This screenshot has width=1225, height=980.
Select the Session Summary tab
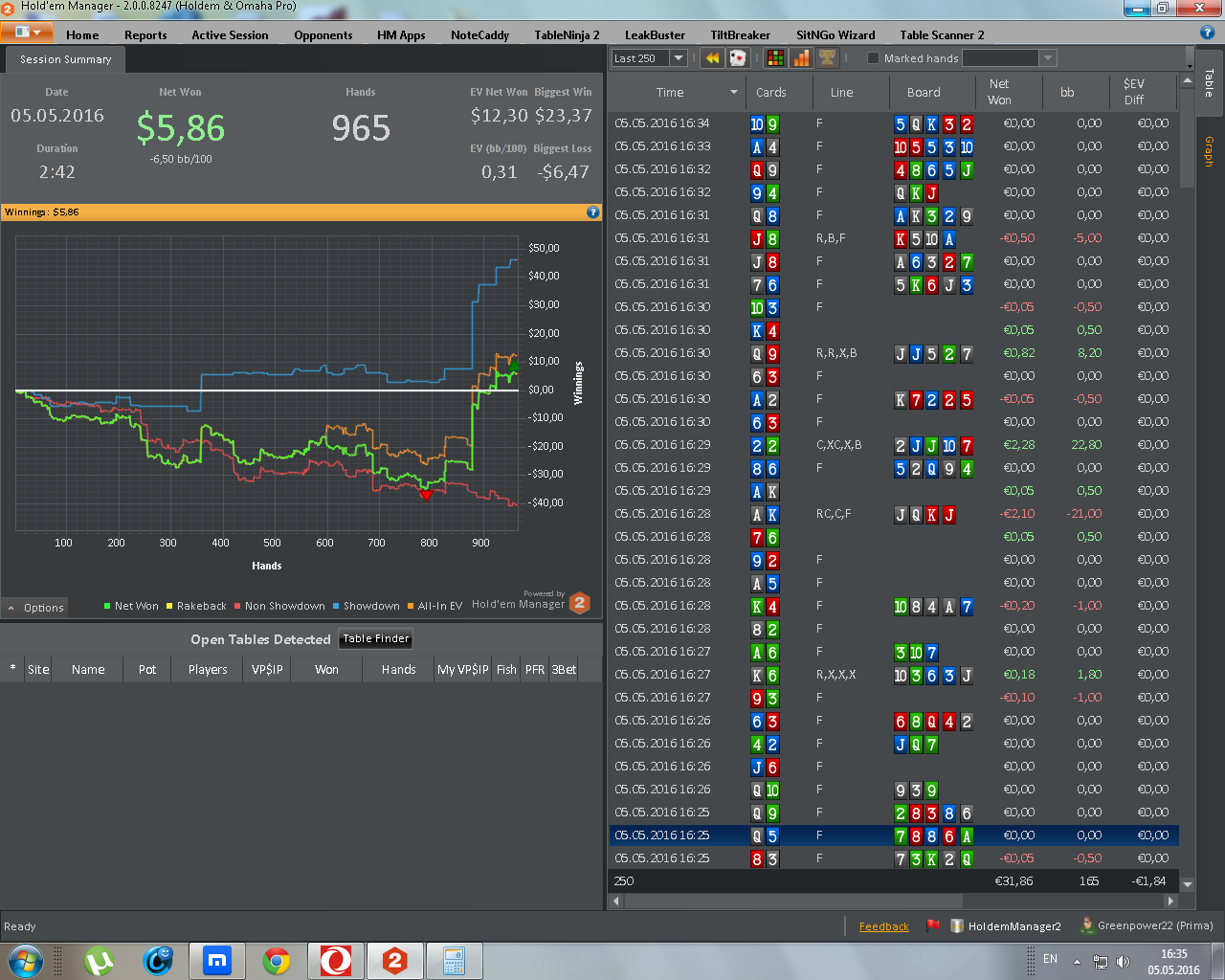[x=65, y=59]
